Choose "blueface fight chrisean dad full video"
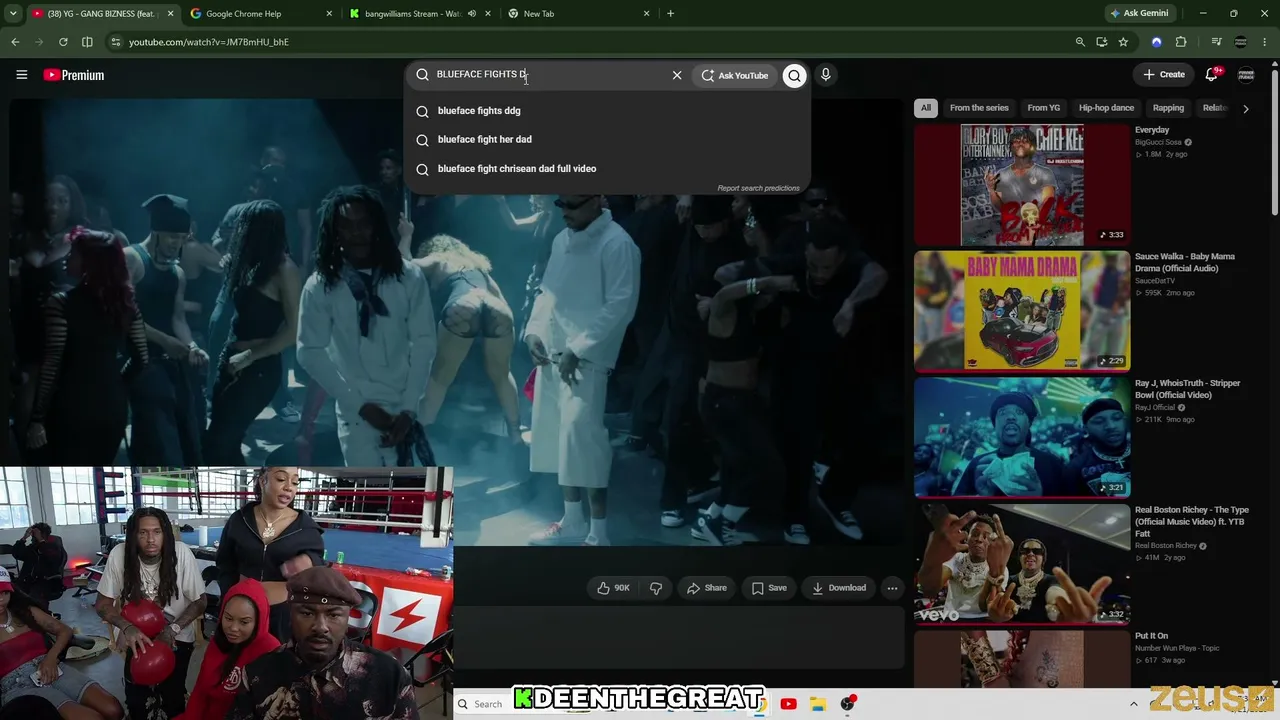 [x=607, y=169]
